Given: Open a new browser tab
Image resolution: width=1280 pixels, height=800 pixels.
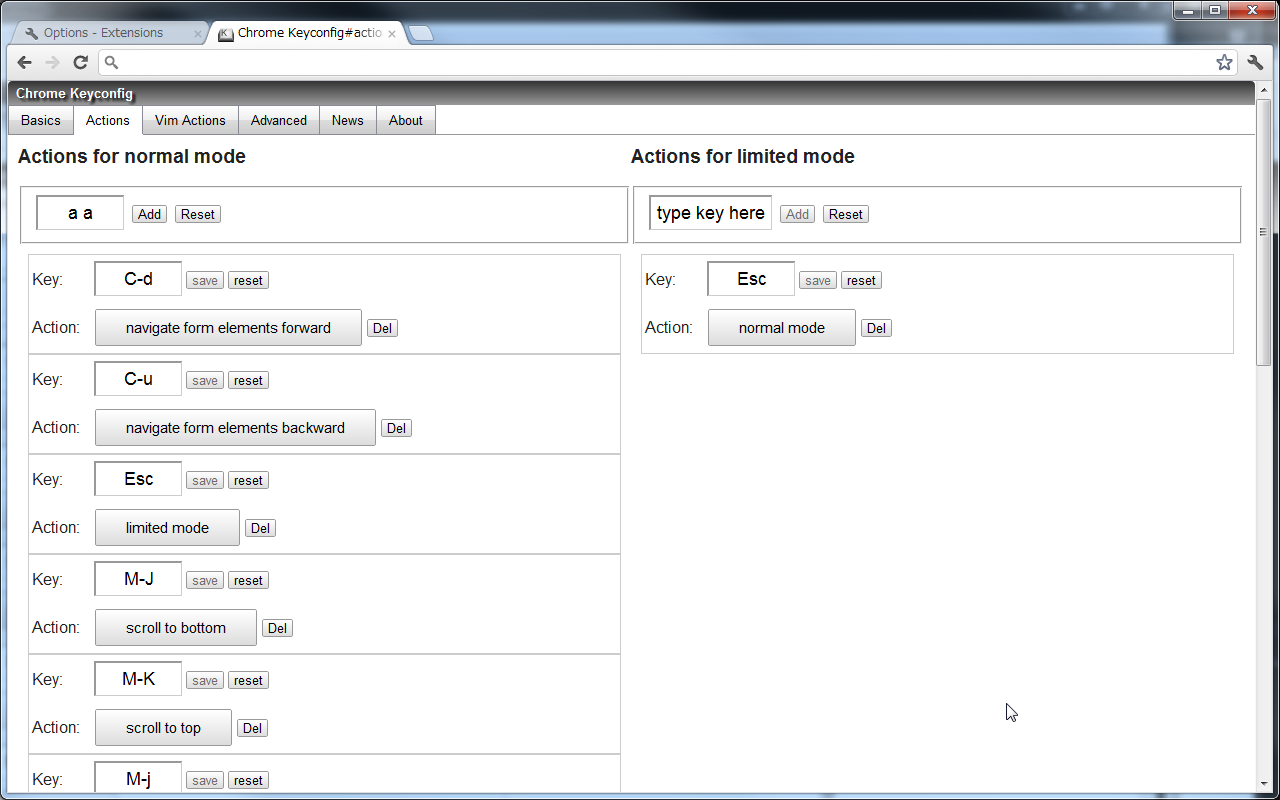Looking at the screenshot, I should point(421,34).
